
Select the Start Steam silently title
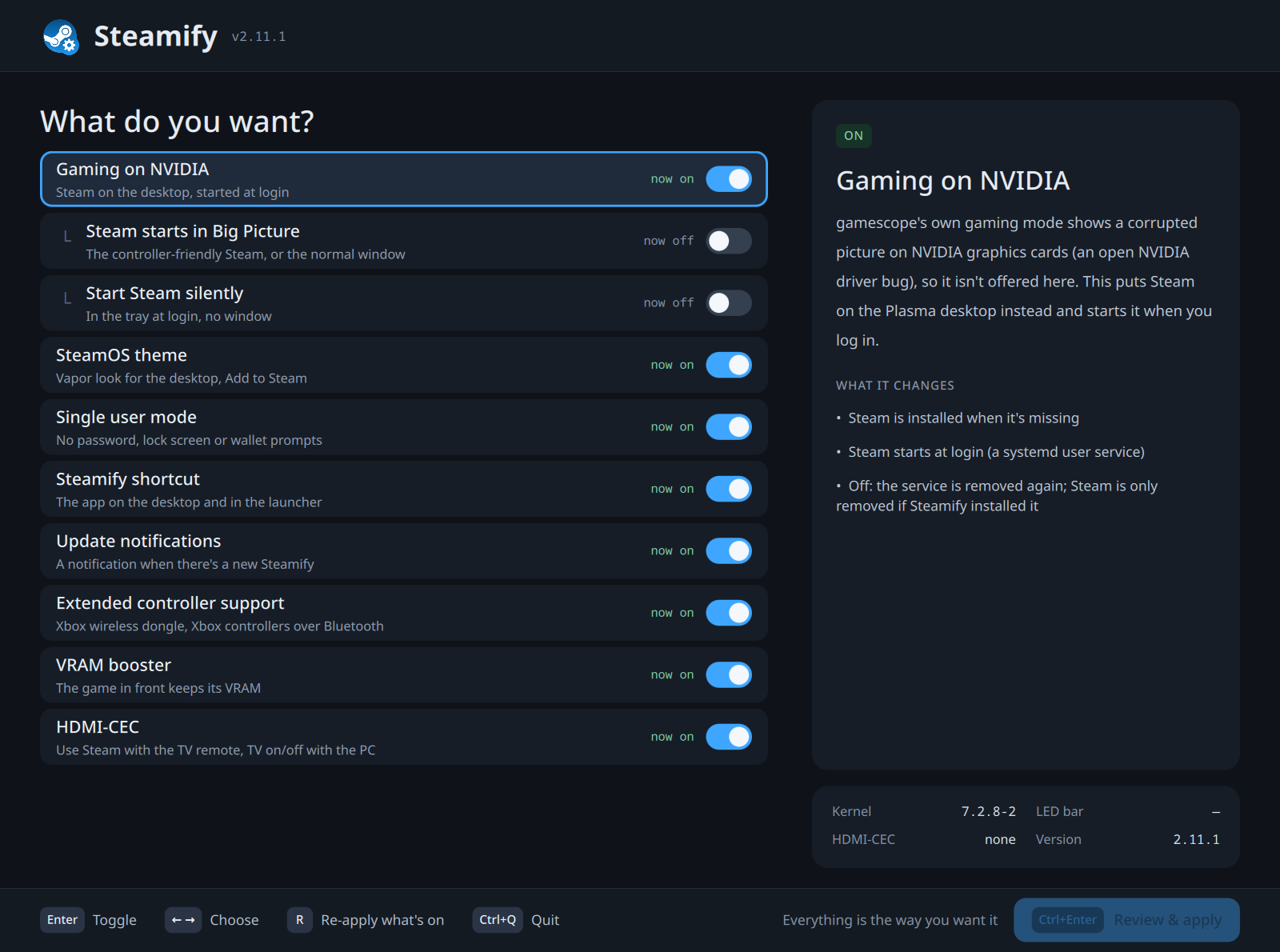[165, 294]
